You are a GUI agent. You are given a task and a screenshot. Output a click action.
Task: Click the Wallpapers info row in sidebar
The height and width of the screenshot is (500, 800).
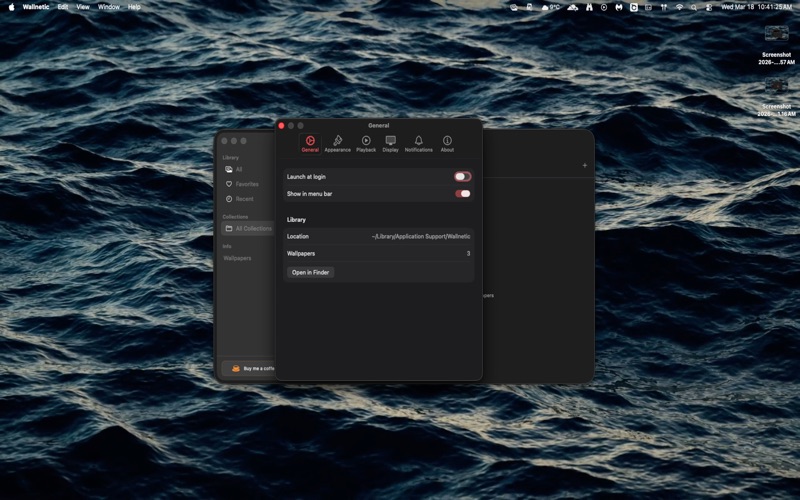pyautogui.click(x=237, y=258)
